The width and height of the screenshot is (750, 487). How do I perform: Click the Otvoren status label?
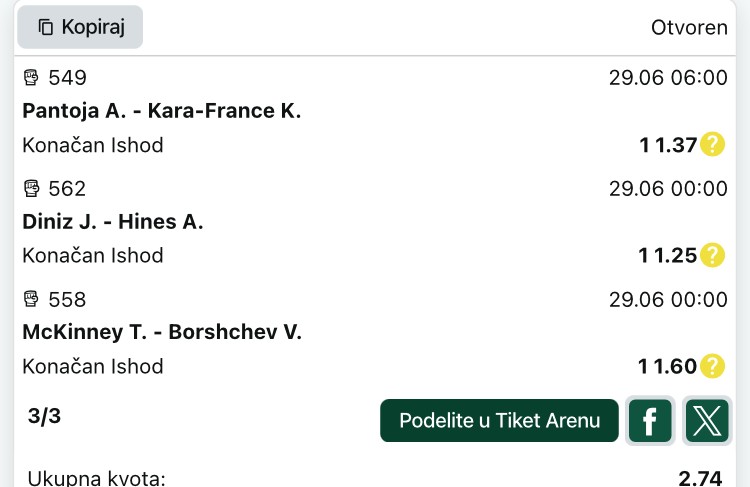(689, 28)
